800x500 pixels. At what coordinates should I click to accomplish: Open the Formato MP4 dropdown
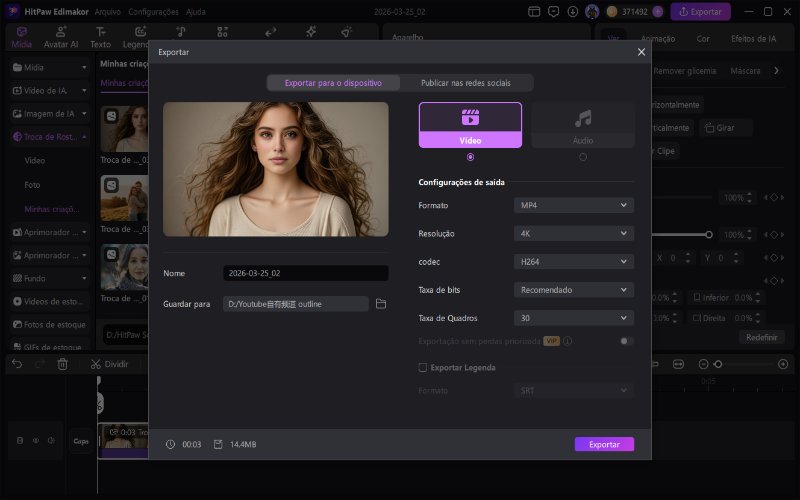(574, 205)
